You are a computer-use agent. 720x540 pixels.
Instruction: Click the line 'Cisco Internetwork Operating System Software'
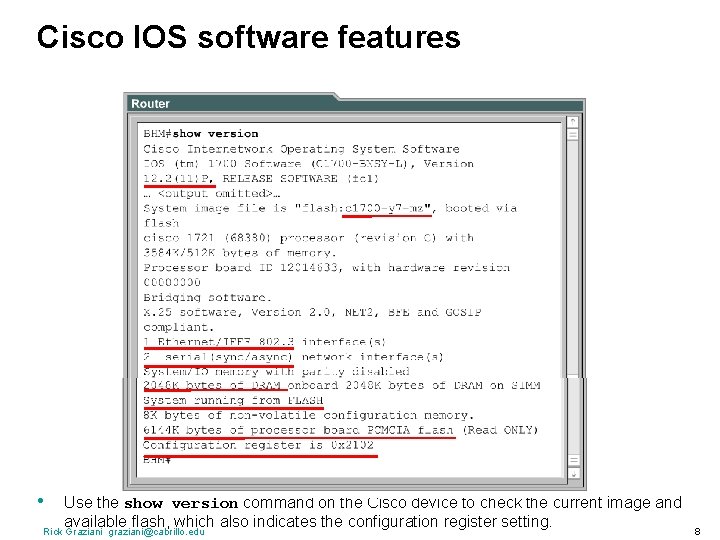pos(301,149)
